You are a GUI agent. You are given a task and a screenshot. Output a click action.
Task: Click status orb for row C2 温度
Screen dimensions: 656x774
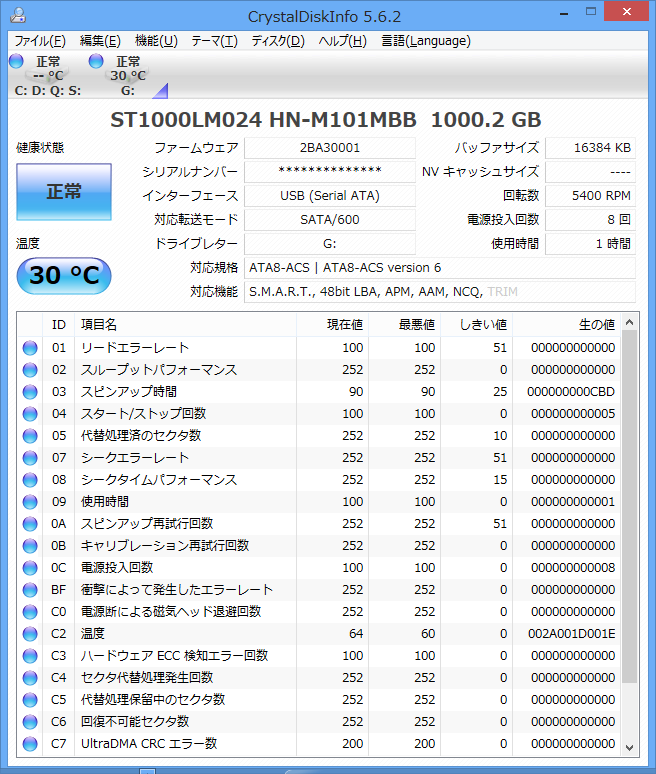[x=30, y=633]
